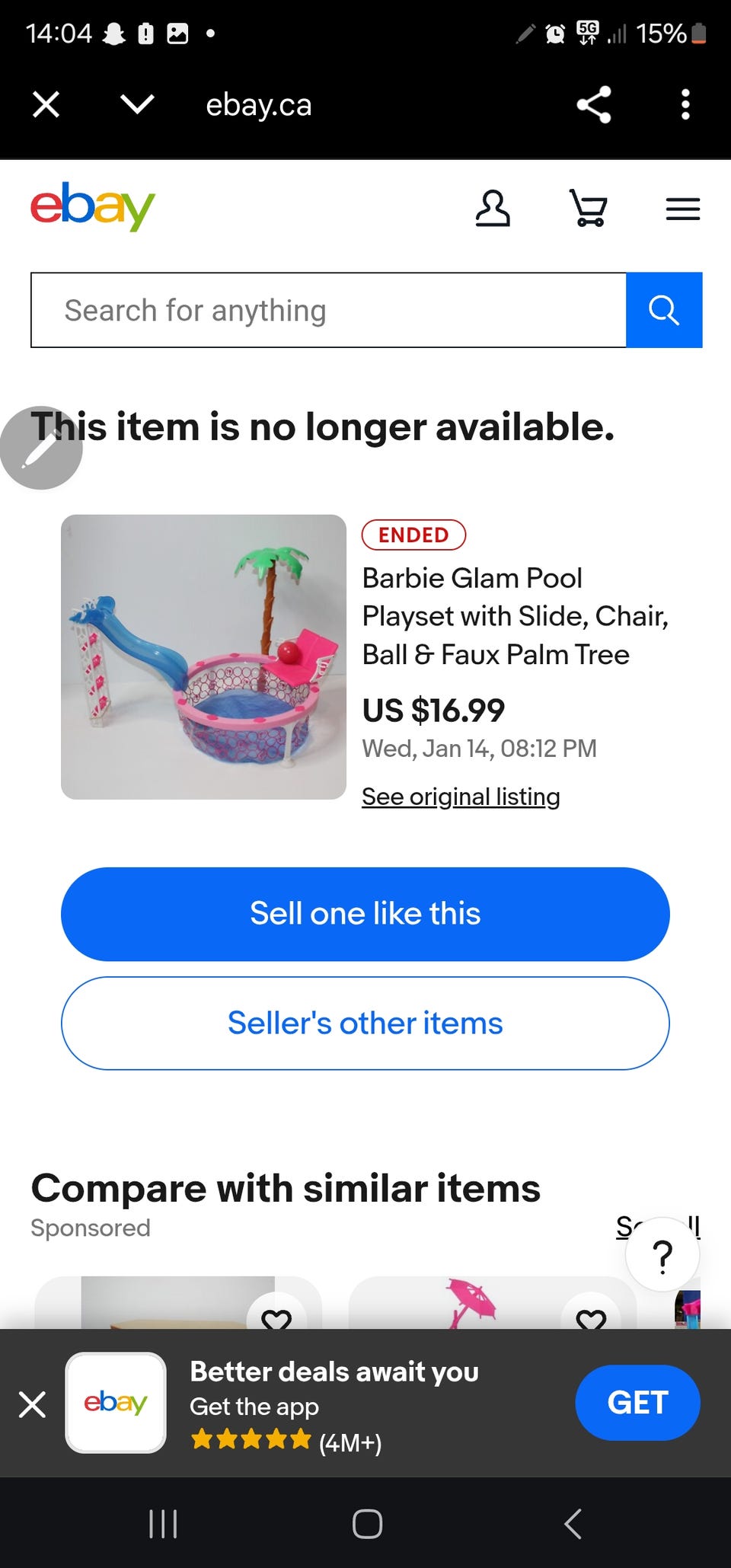This screenshot has width=731, height=1568.
Task: Open the shopping cart
Action: (x=589, y=209)
